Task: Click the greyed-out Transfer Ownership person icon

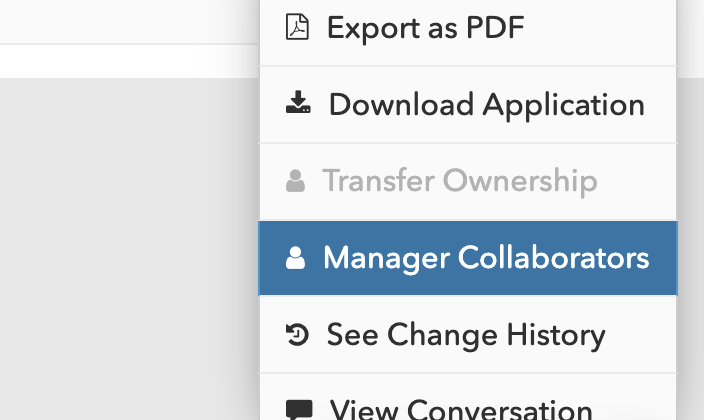Action: (295, 182)
